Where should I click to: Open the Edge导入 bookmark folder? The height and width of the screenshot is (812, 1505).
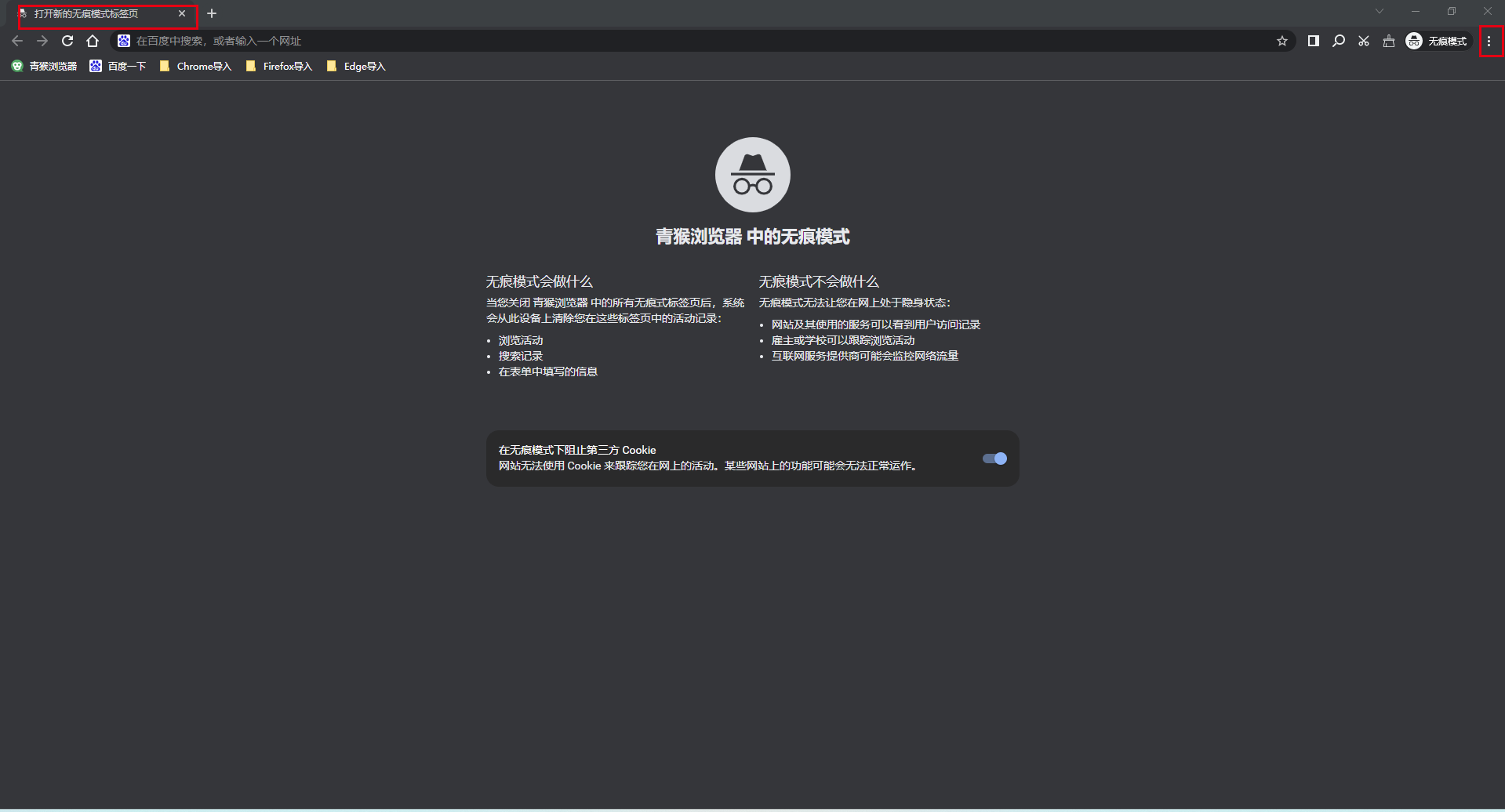pyautogui.click(x=356, y=67)
